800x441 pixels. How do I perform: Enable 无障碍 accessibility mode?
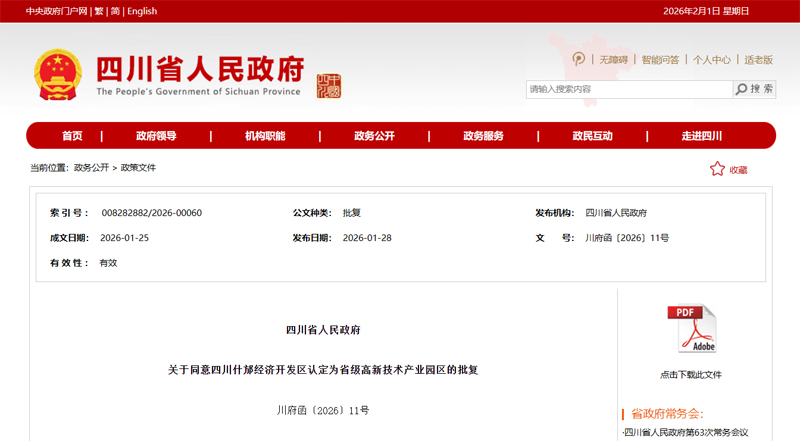tap(611, 60)
